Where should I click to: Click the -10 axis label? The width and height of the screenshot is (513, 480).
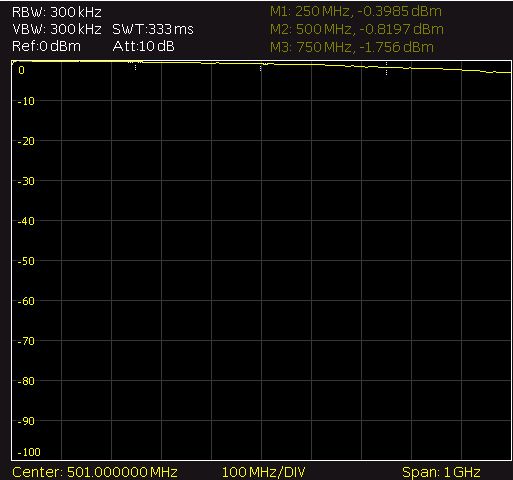click(26, 101)
